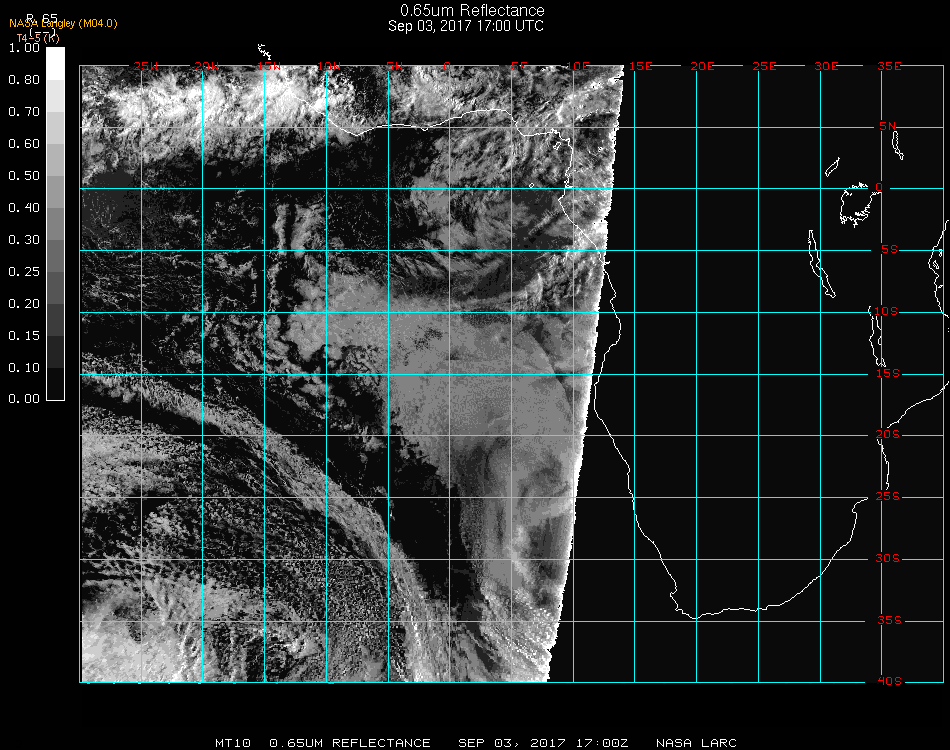
Task: Click the 35S latitude label
Action: [889, 620]
